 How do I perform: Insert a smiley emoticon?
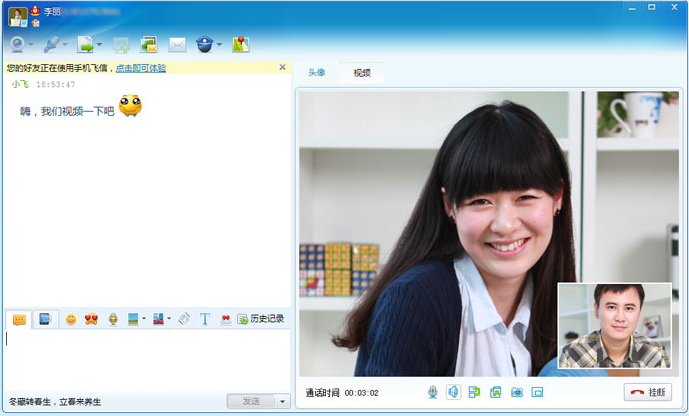coord(71,319)
